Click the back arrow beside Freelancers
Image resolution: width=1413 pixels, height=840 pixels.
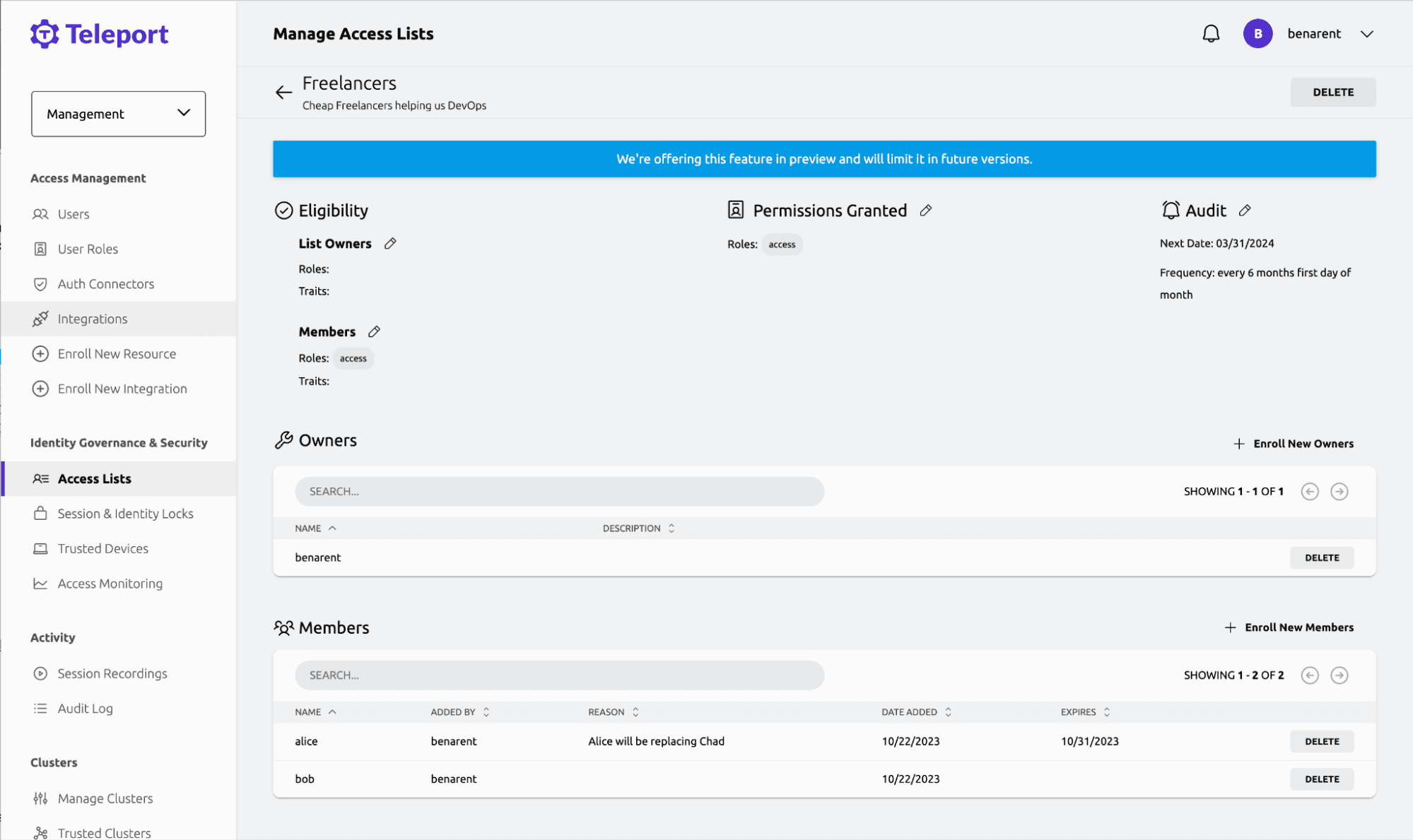(x=283, y=92)
